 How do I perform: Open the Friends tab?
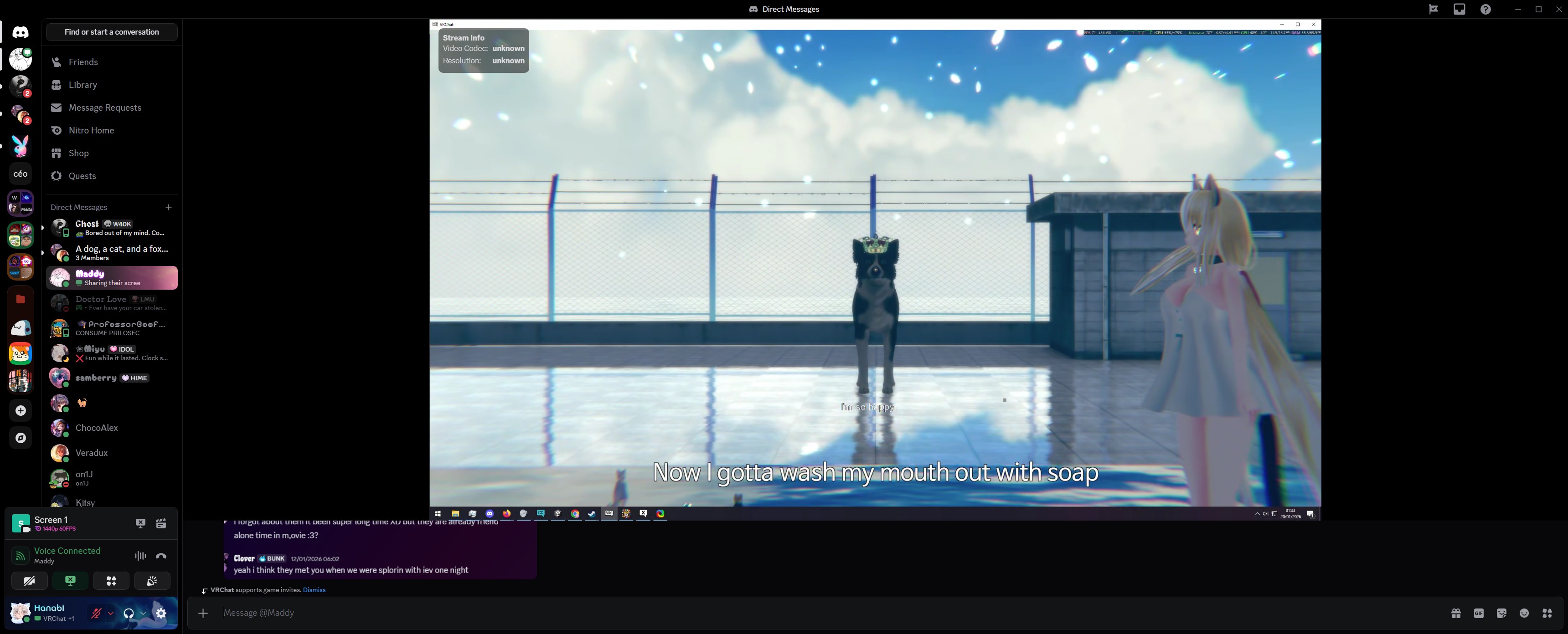tap(83, 62)
